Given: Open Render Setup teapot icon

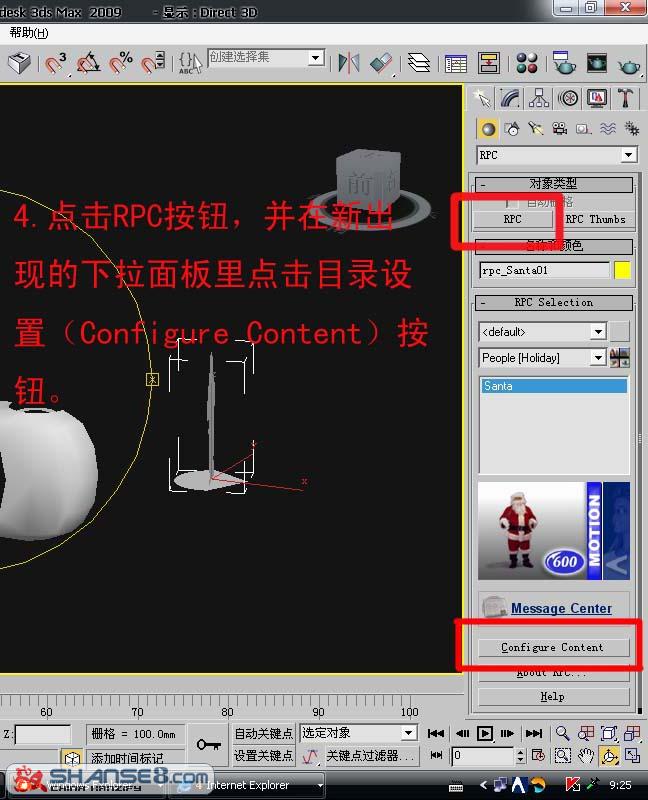Looking at the screenshot, I should click(x=564, y=63).
